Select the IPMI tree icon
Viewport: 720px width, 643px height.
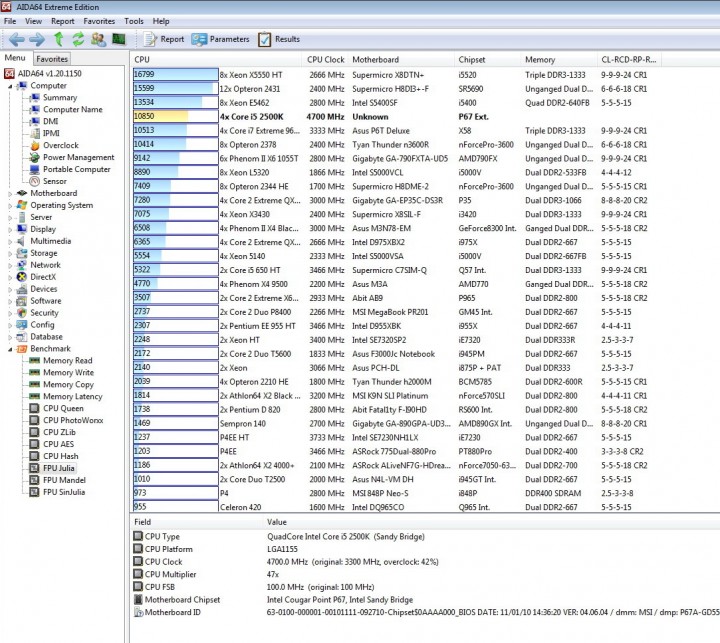tap(34, 133)
